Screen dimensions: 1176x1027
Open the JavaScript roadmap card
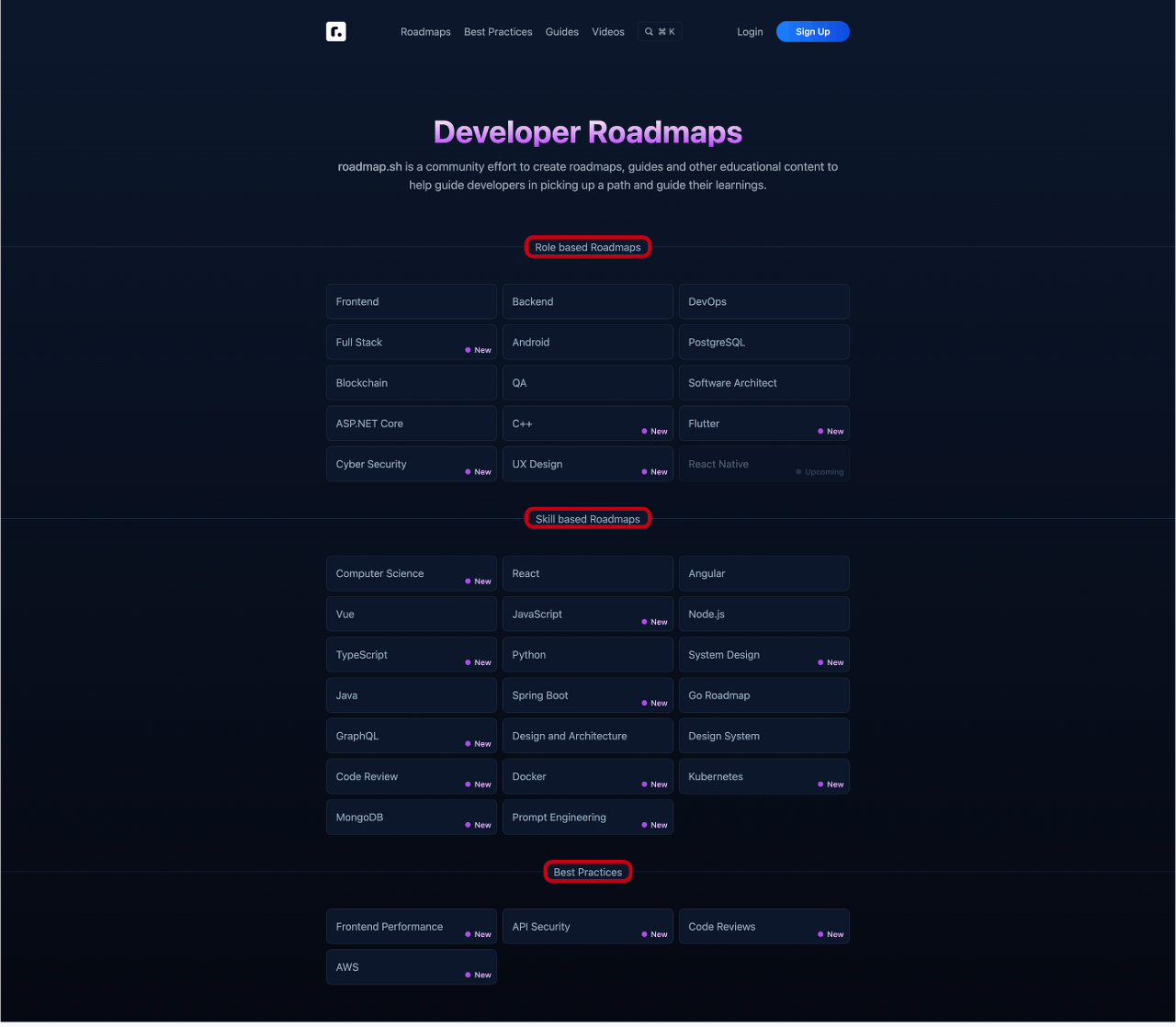click(x=588, y=614)
